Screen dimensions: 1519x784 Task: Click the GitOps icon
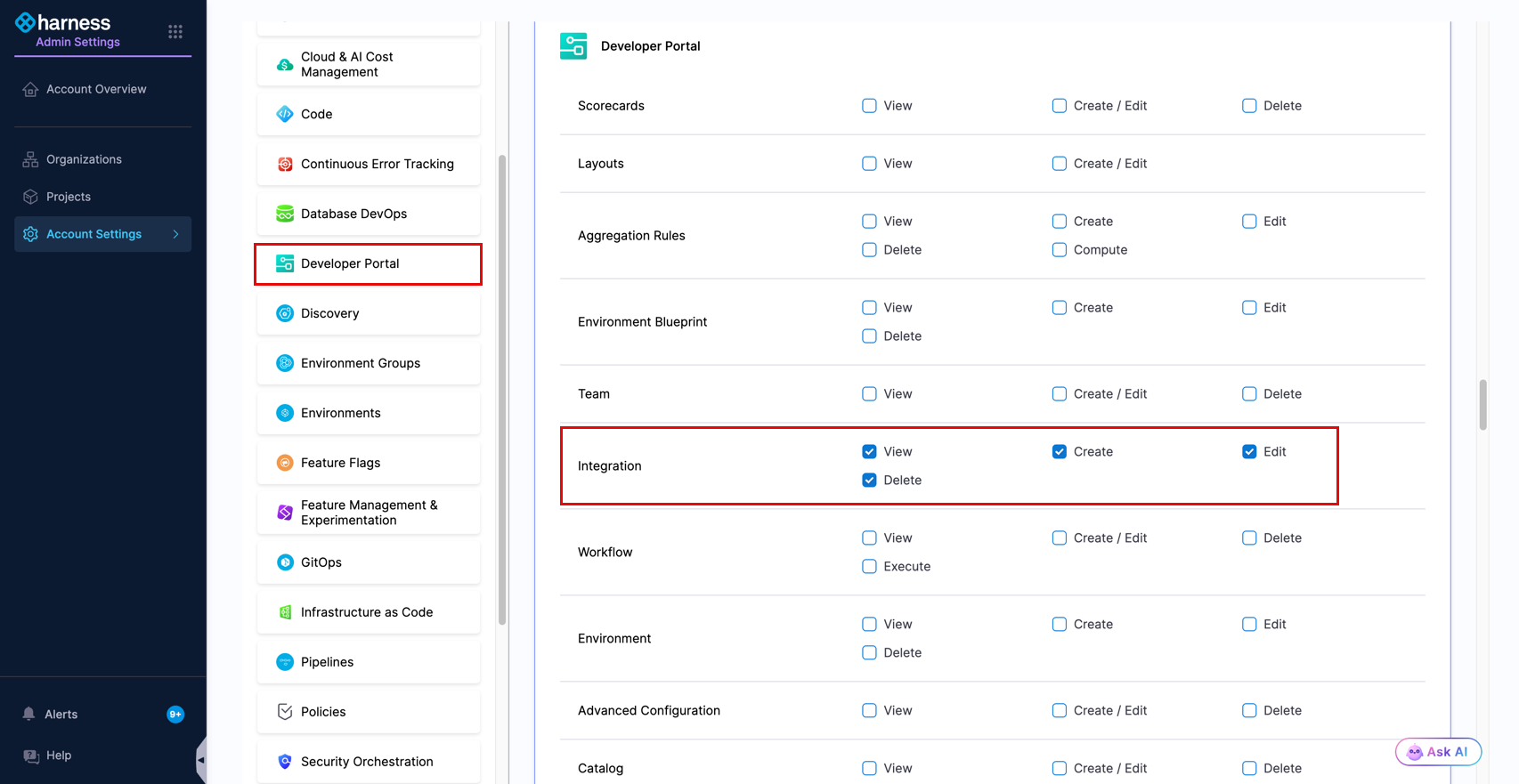pyautogui.click(x=285, y=562)
